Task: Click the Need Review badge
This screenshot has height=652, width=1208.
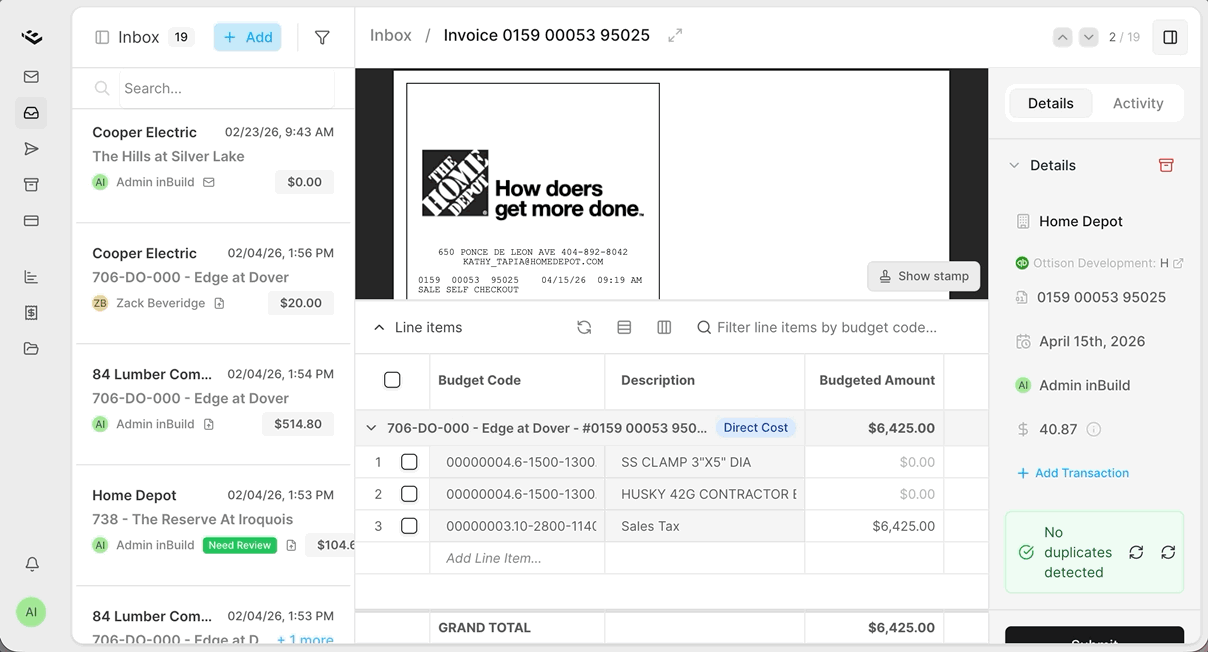Action: coord(240,545)
